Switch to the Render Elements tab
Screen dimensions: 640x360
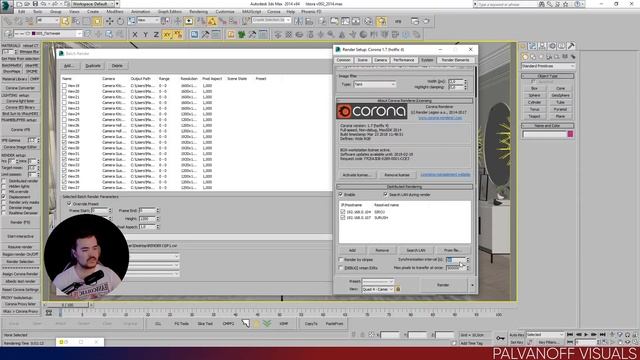coord(456,60)
